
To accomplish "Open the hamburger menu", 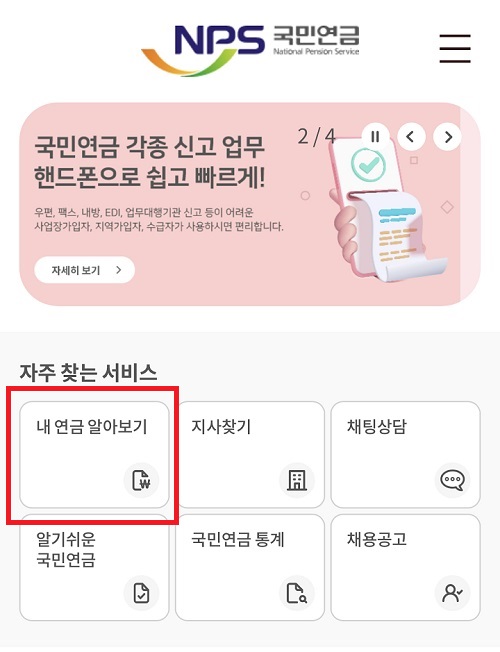I will click(455, 49).
